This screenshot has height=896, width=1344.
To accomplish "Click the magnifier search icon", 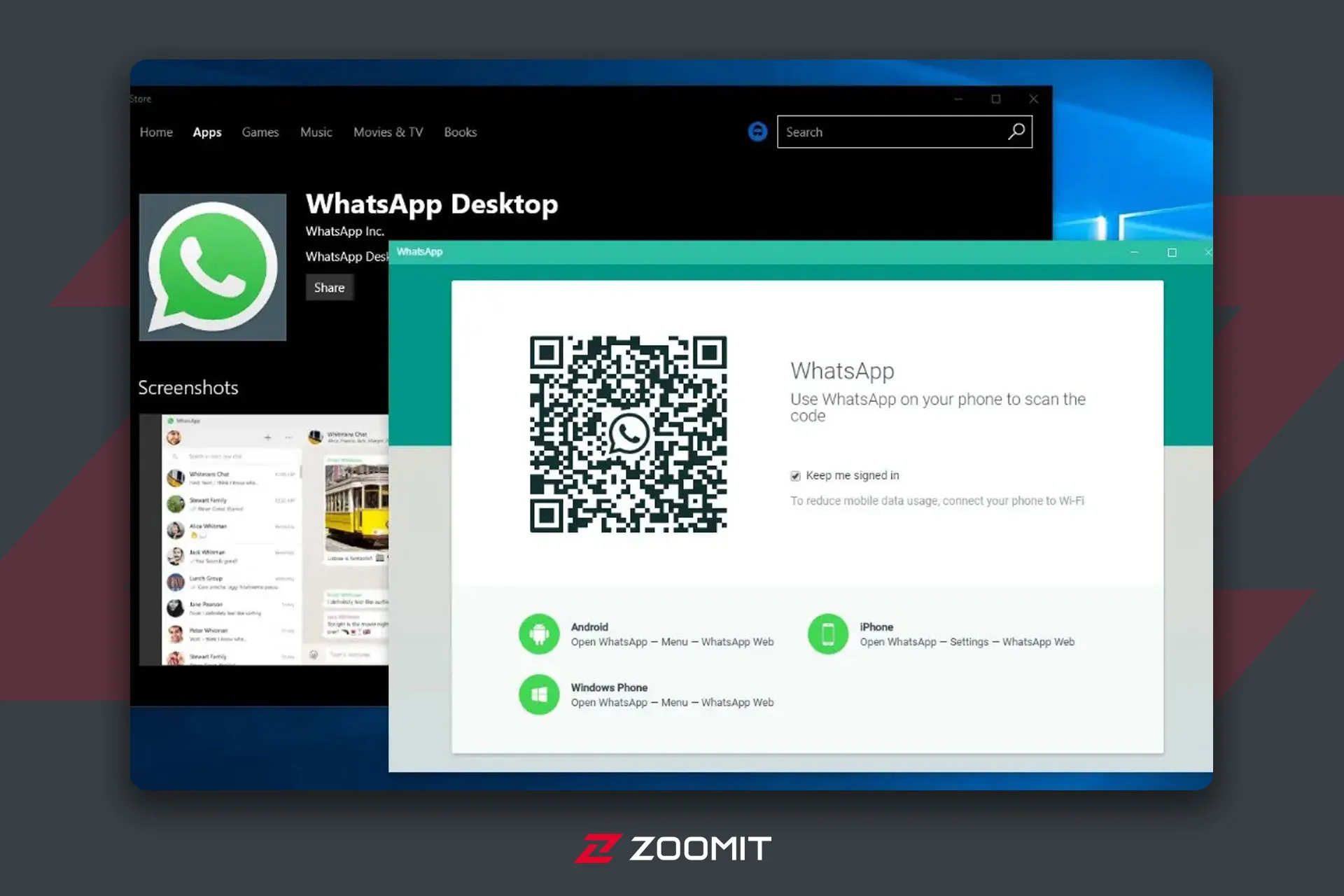I will click(1016, 132).
